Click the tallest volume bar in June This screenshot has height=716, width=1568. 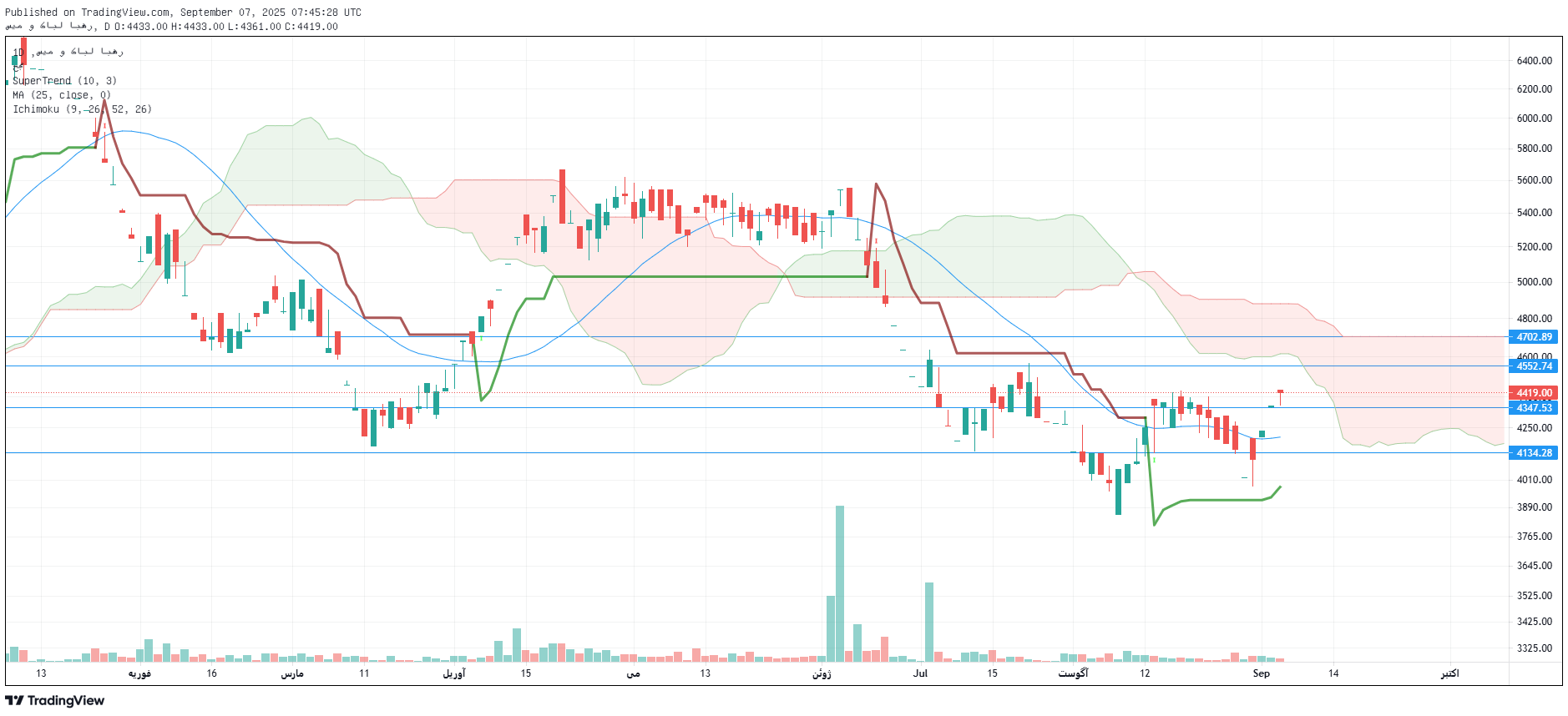[840, 583]
